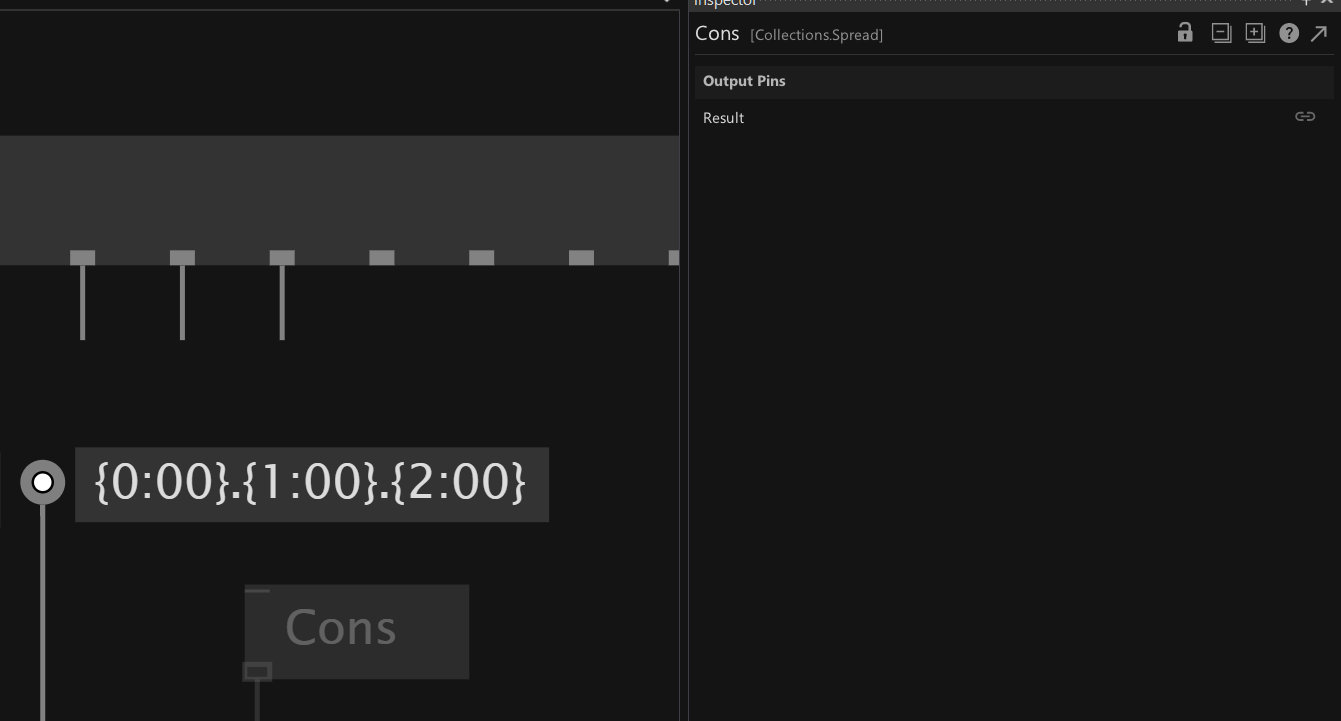Image resolution: width=1341 pixels, height=721 pixels.
Task: Open help via the question mark icon
Action: point(1289,34)
